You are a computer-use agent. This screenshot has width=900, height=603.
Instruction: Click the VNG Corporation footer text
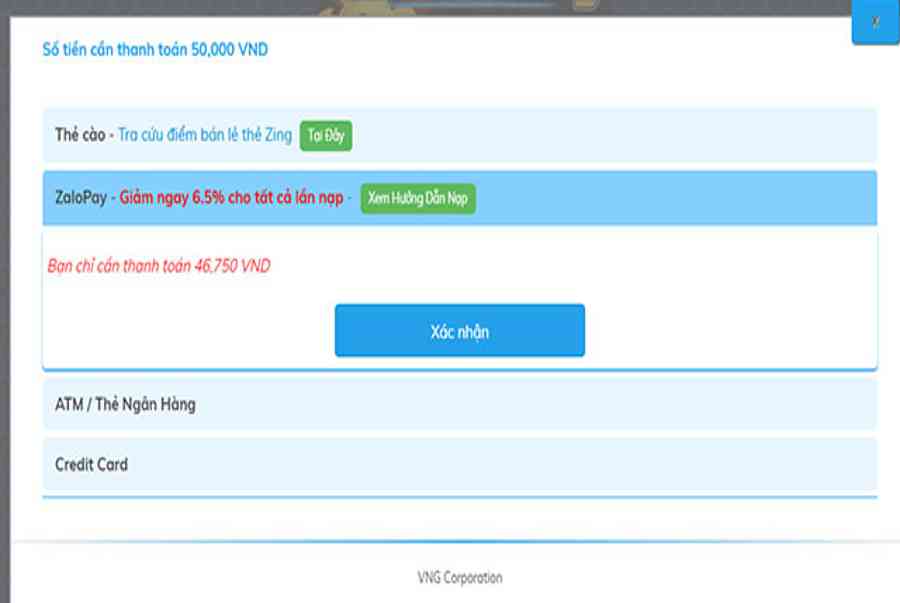pyautogui.click(x=460, y=577)
